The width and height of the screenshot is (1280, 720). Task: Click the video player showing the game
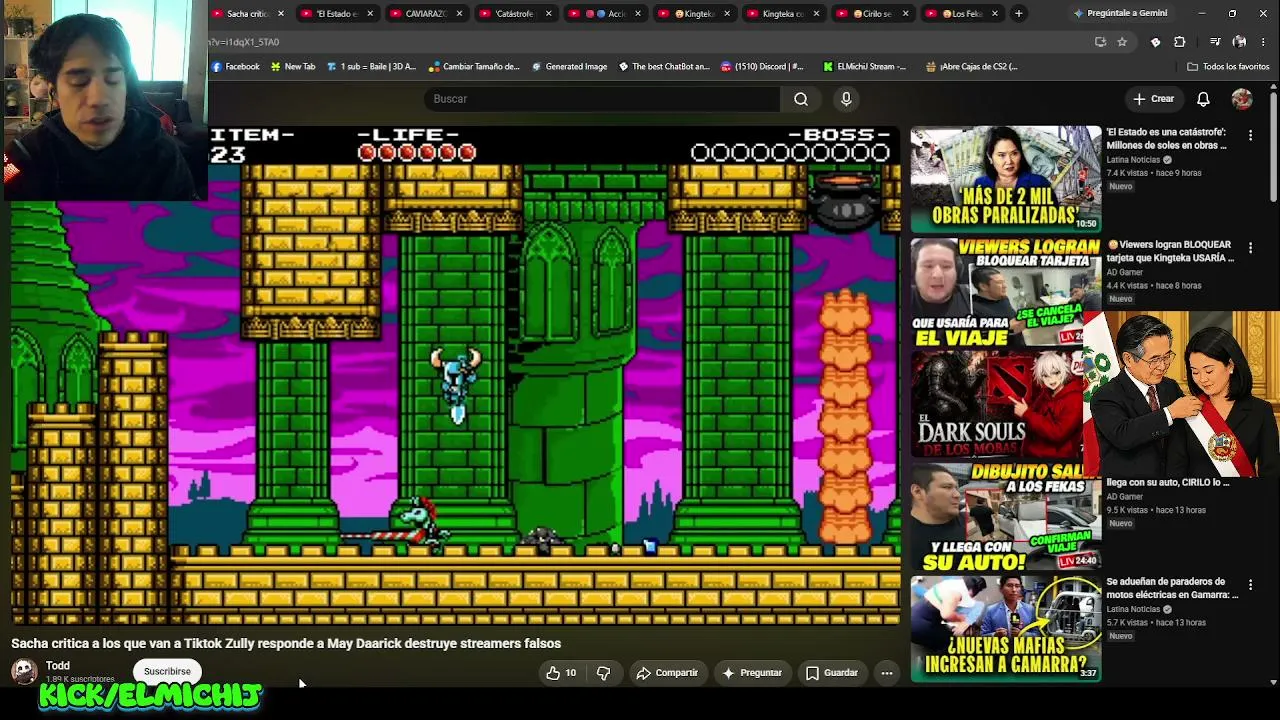pyautogui.click(x=455, y=376)
